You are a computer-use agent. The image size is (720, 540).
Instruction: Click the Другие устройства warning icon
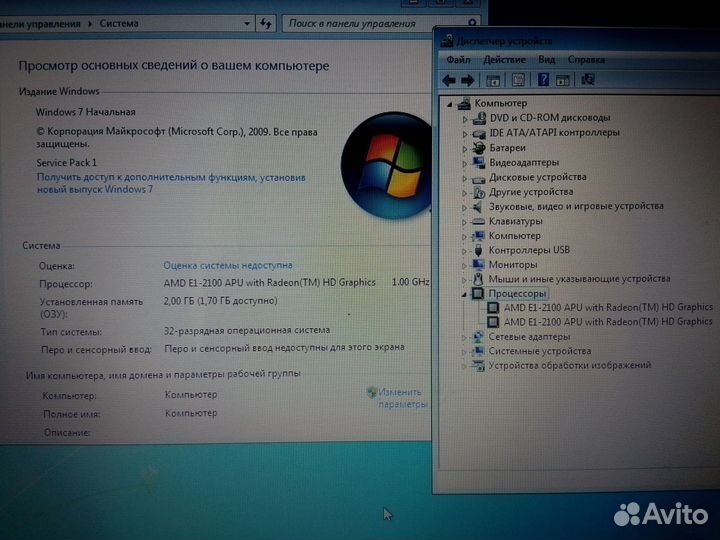pos(478,192)
